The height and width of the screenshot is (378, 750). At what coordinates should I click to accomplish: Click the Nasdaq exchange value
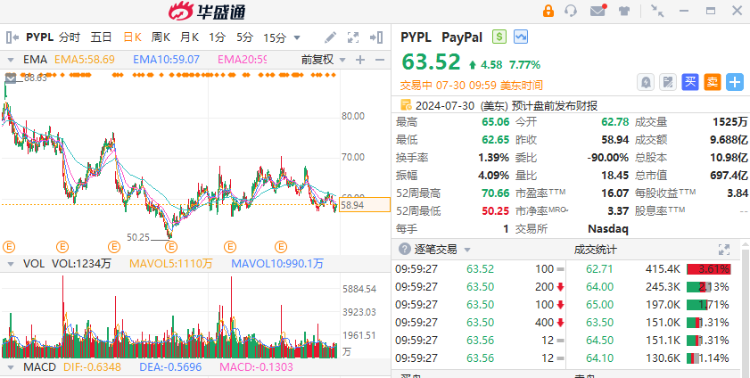click(x=607, y=229)
